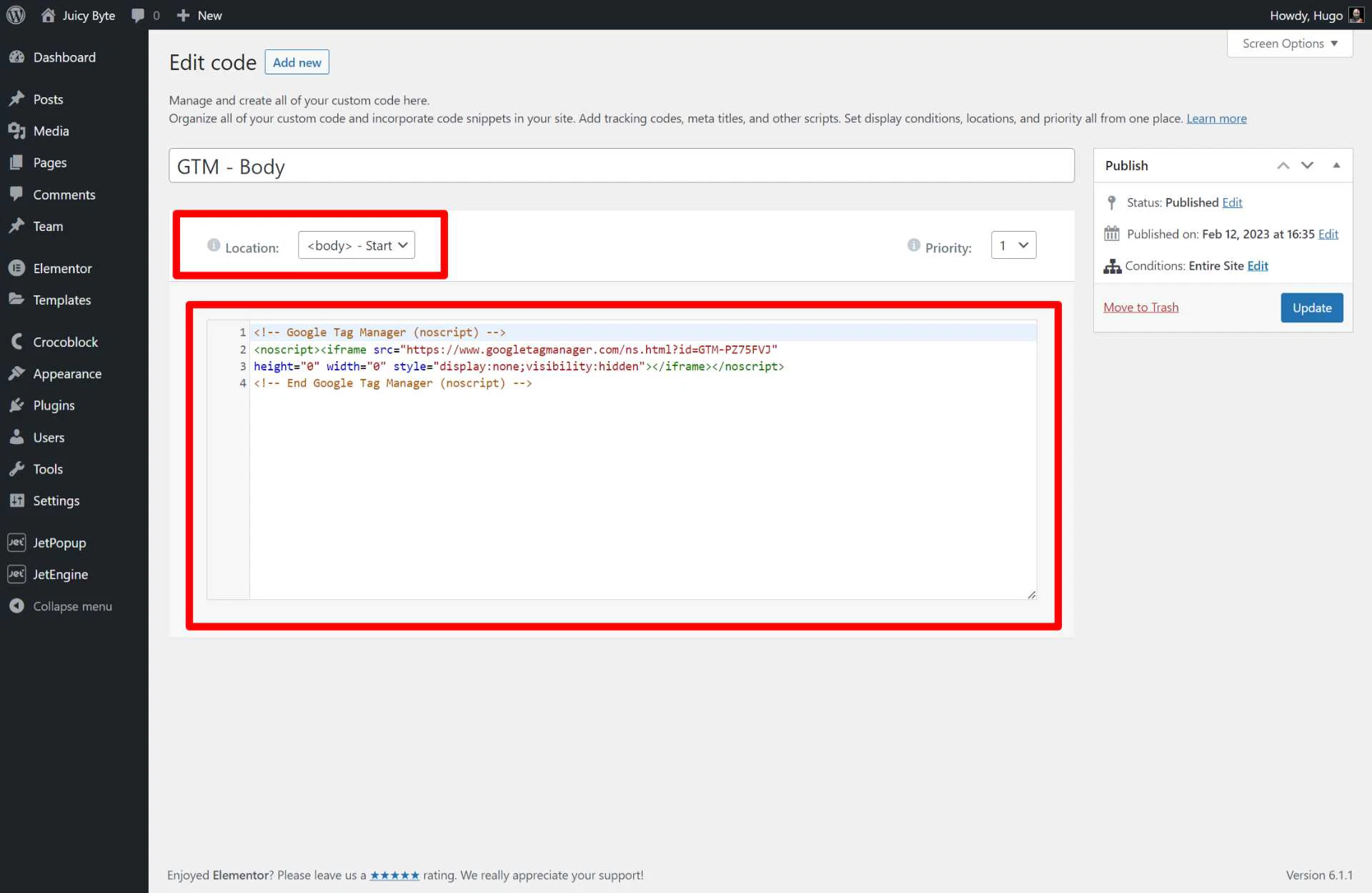Open the Plugins sidebar icon

click(x=17, y=405)
